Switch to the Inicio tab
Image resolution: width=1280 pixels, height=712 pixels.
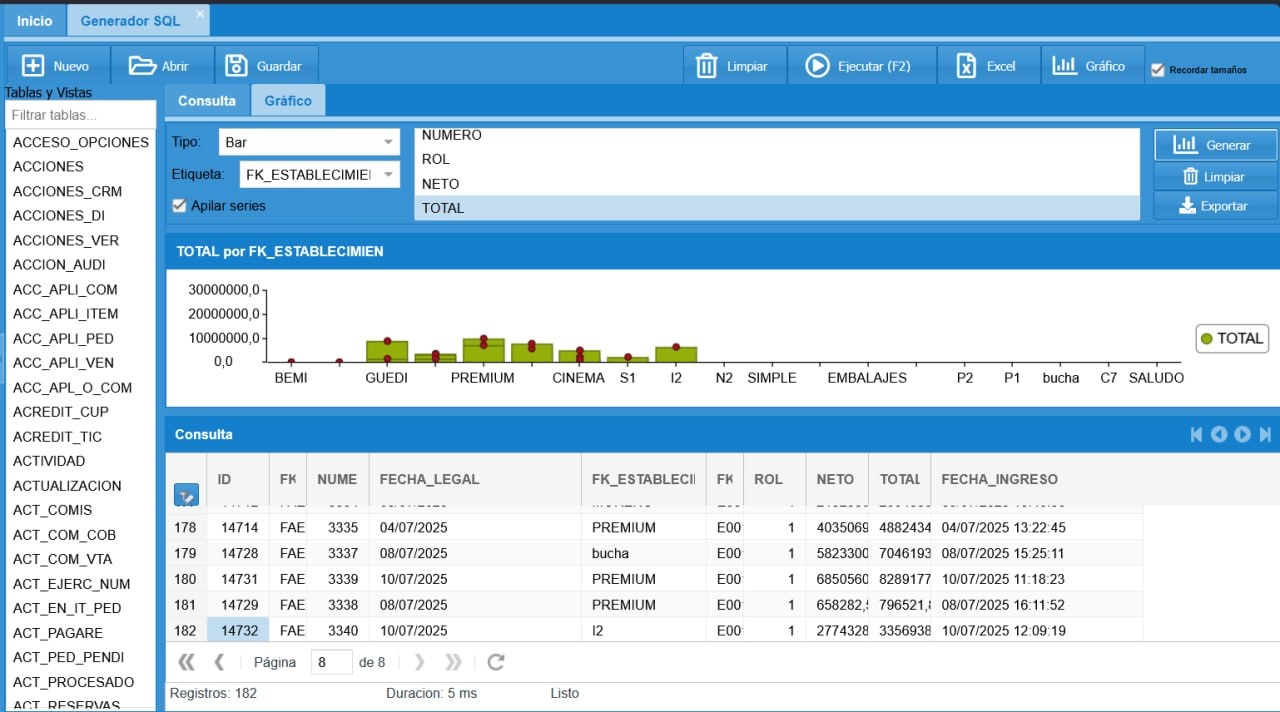pos(35,21)
